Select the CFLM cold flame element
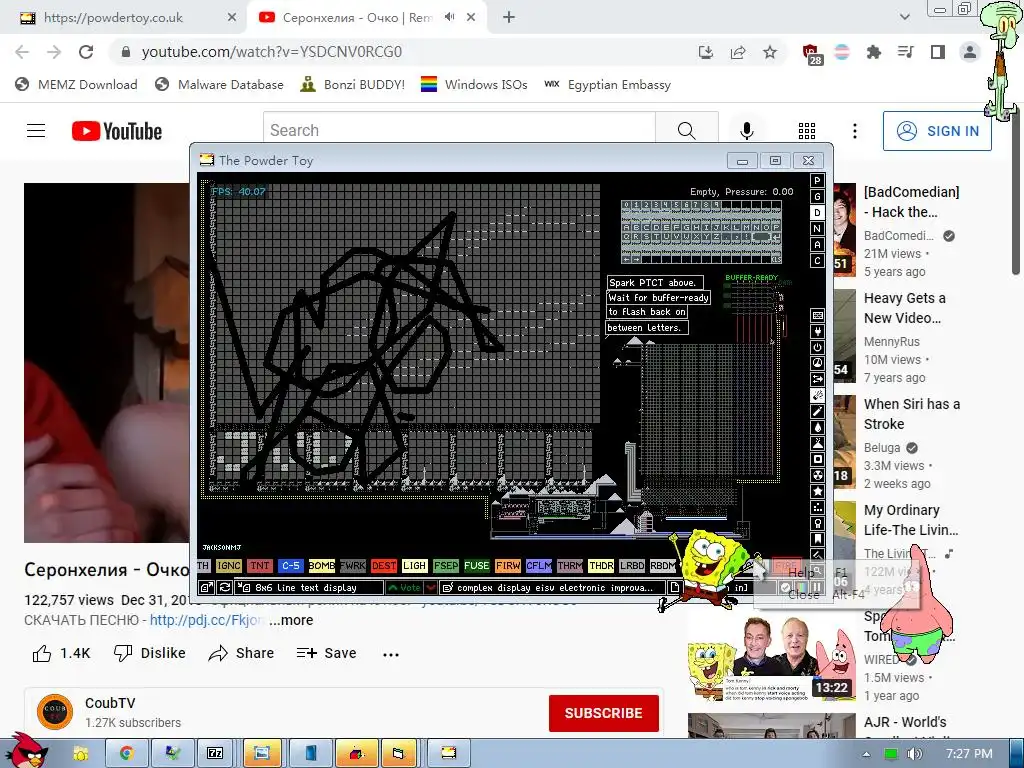 click(x=539, y=566)
